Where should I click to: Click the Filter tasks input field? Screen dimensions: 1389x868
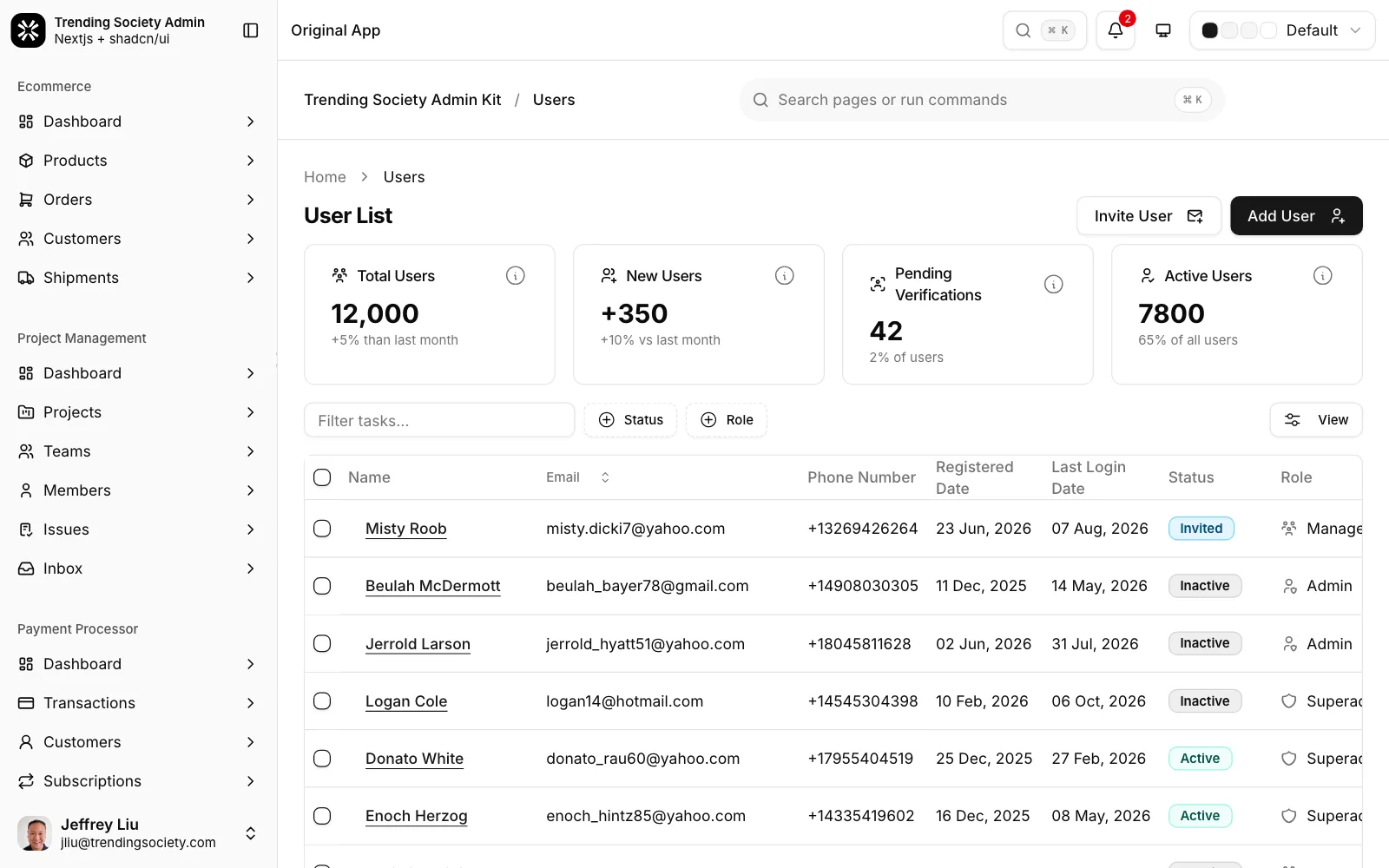coord(439,420)
